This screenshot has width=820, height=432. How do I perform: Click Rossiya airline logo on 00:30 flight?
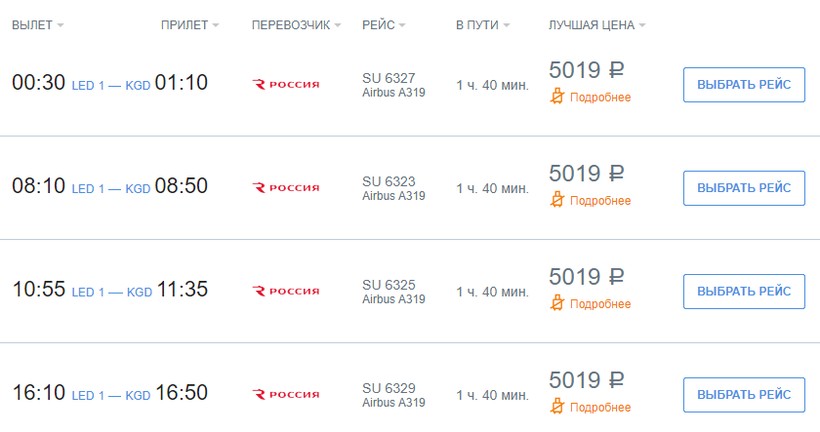pyautogui.click(x=286, y=85)
